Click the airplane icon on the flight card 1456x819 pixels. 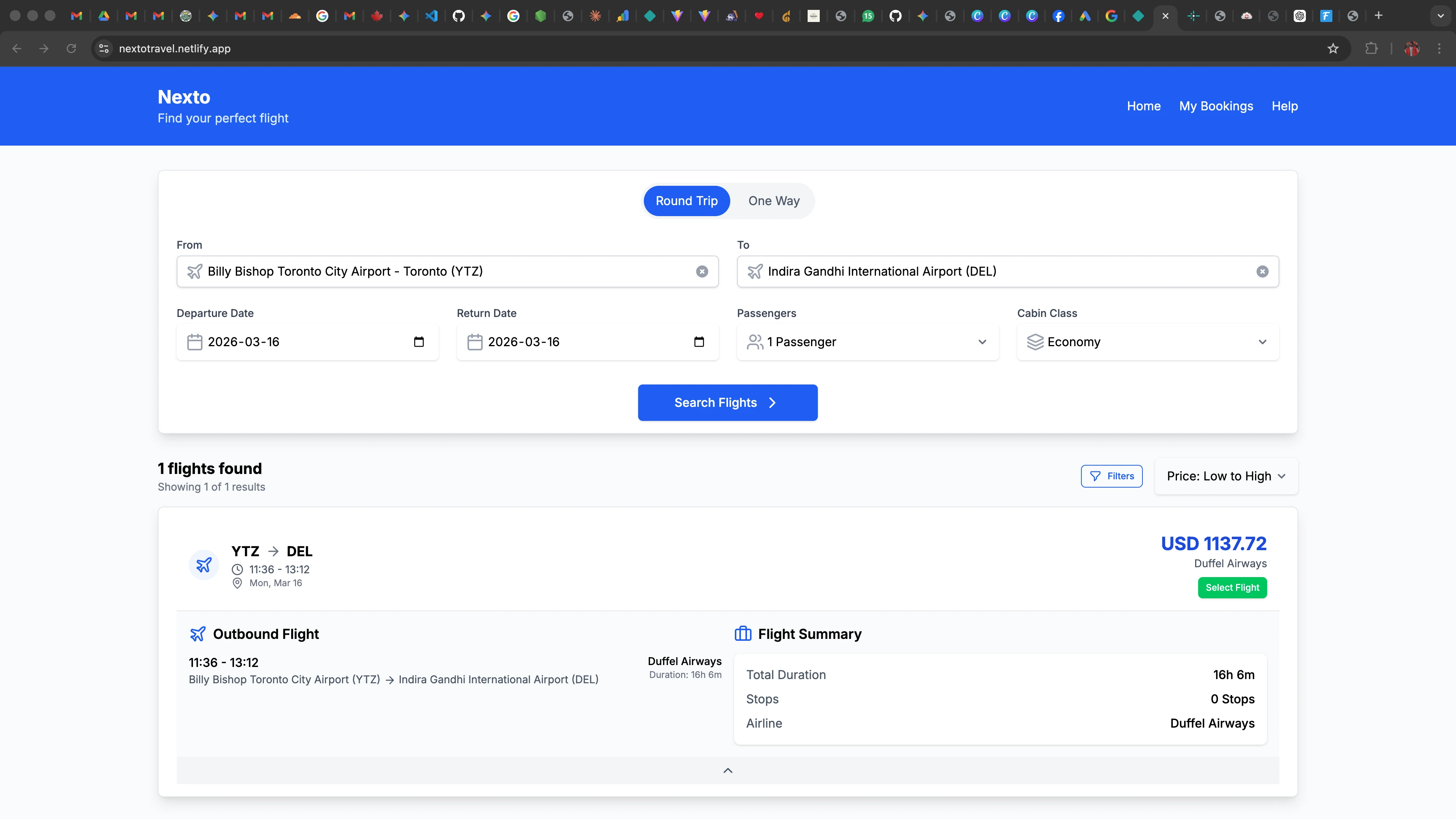coord(204,565)
